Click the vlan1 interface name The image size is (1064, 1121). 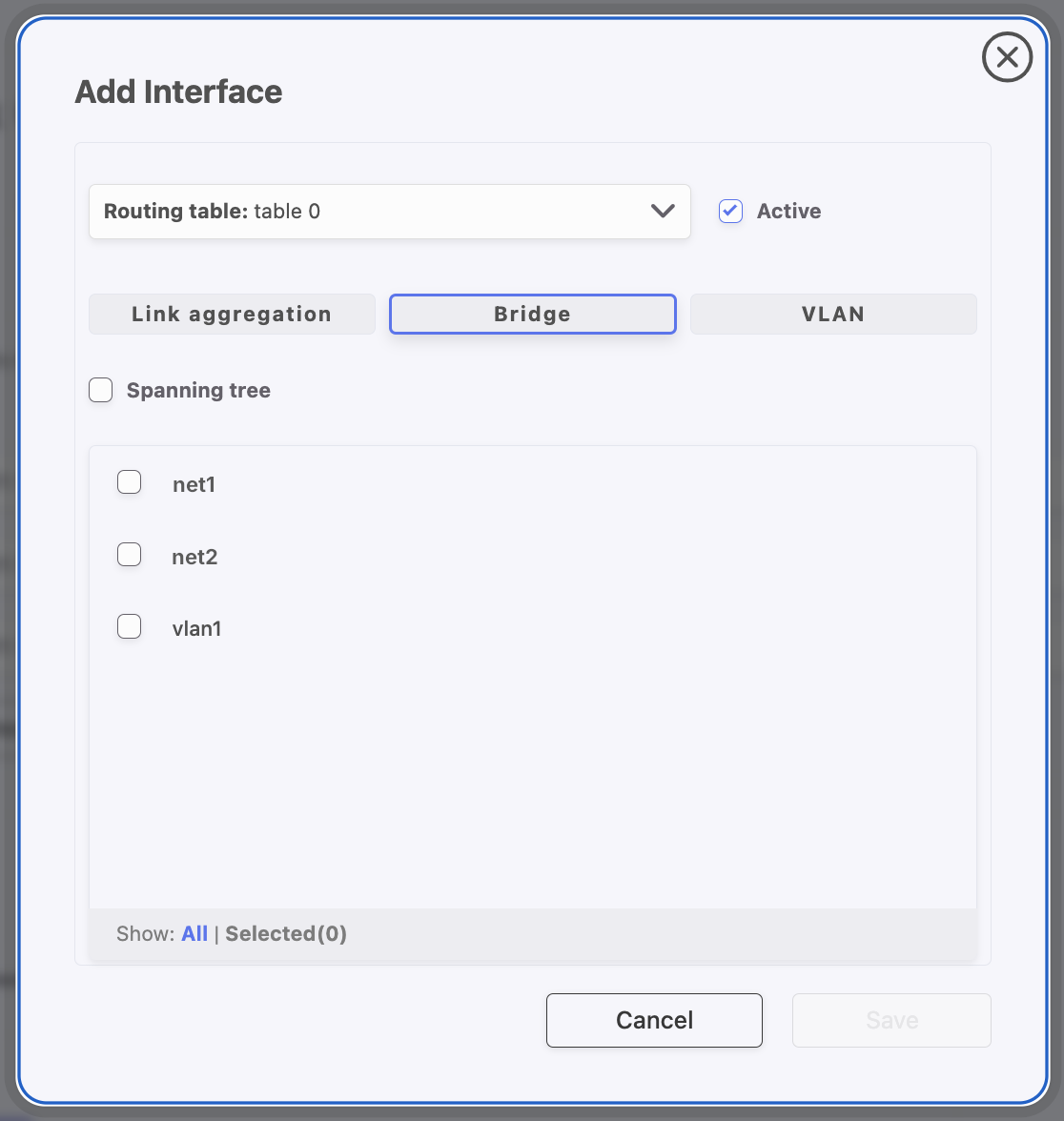click(196, 629)
